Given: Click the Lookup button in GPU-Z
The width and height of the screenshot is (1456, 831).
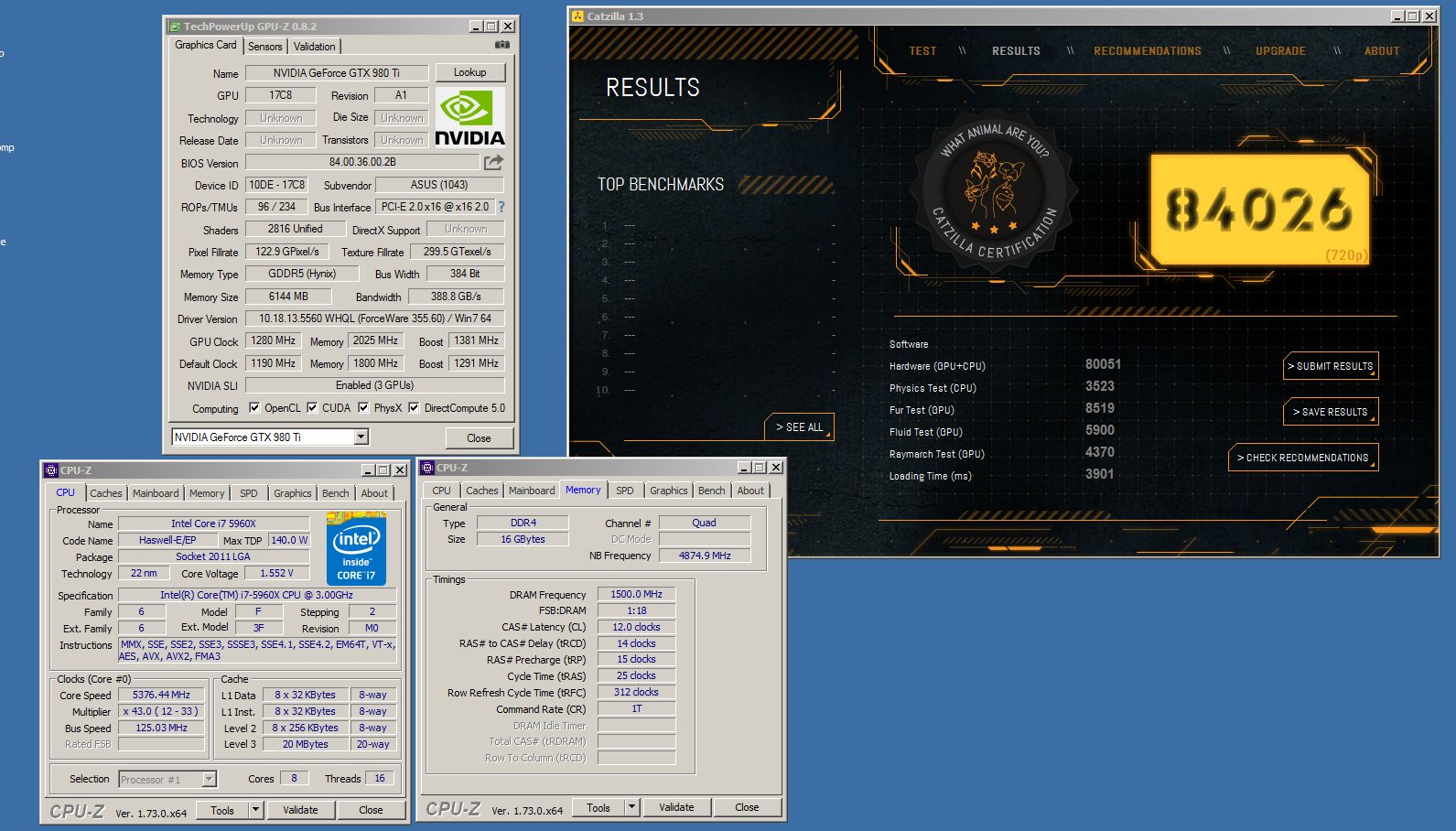Looking at the screenshot, I should pos(469,72).
